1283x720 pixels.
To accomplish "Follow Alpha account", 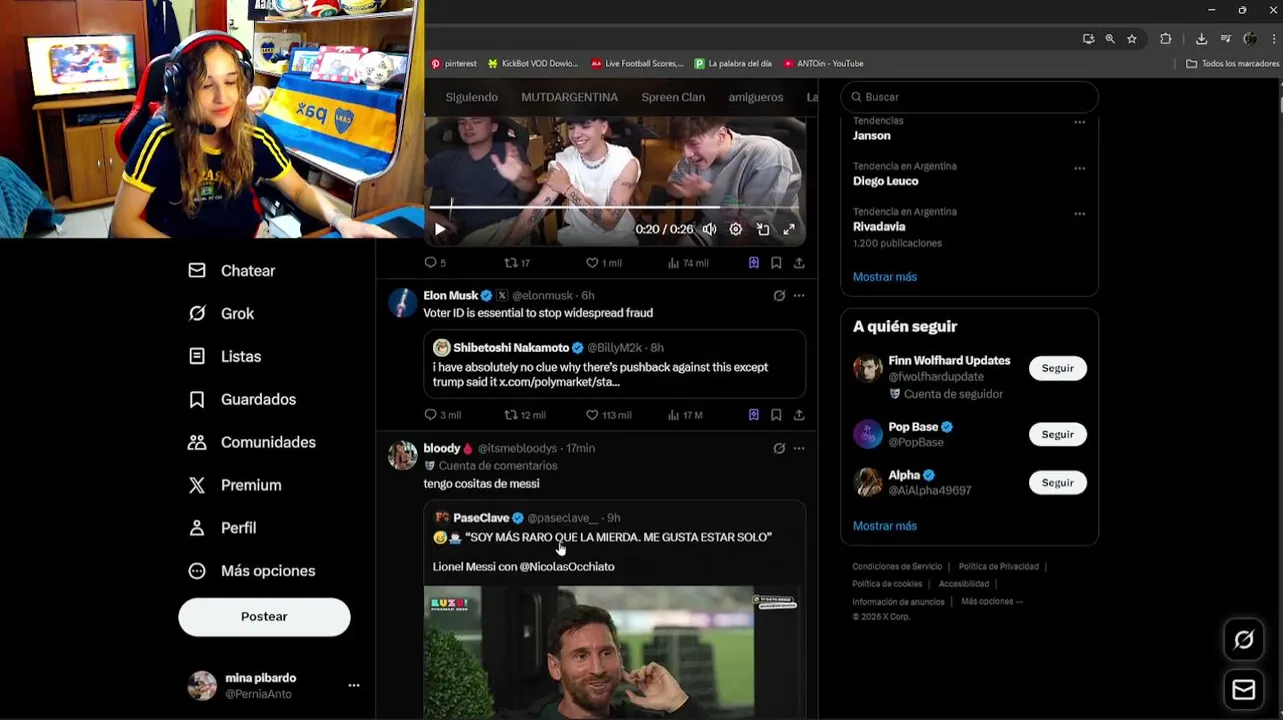I will pos(1058,483).
